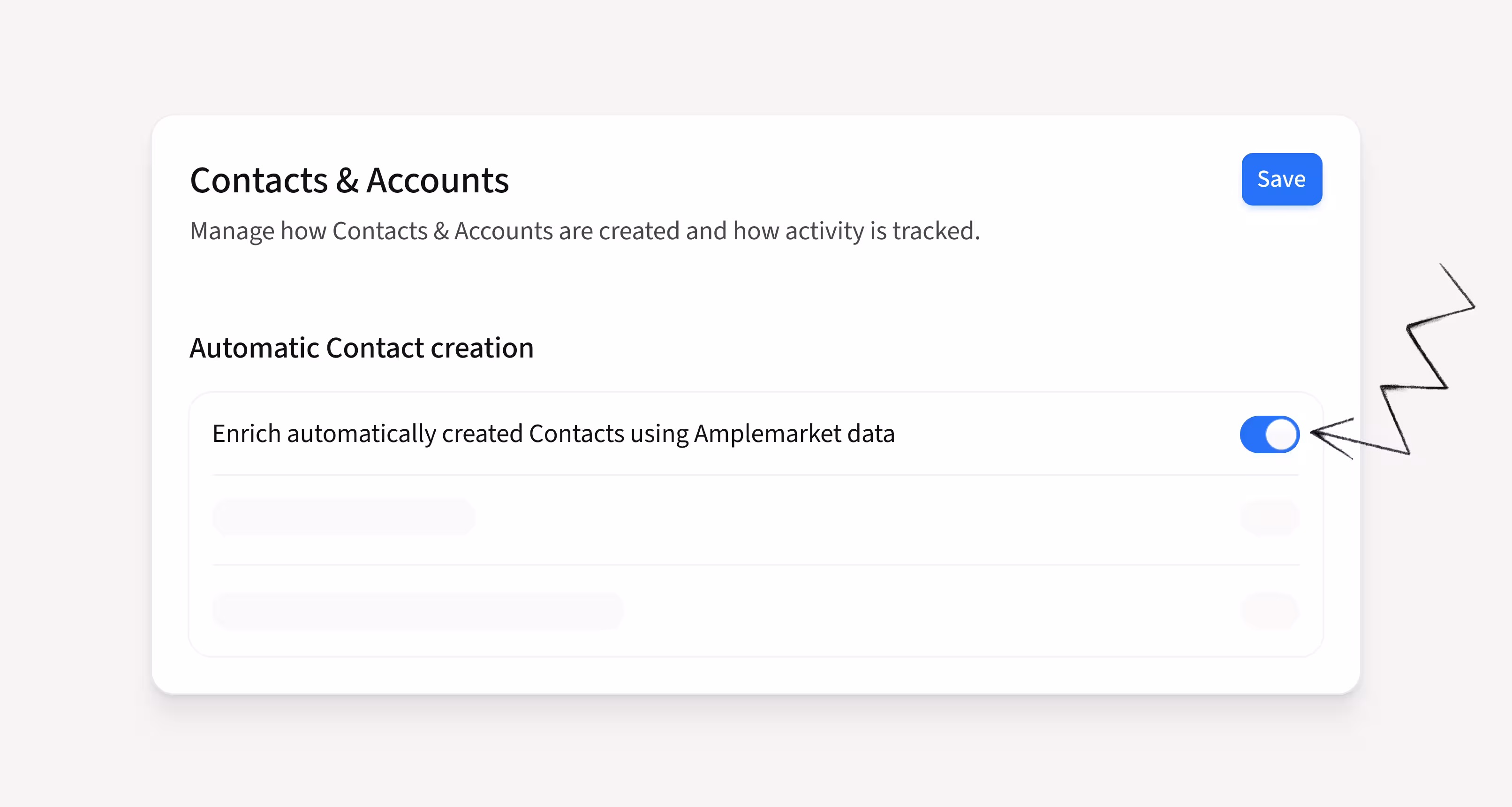
Task: Click the Contacts & Accounts page heading
Action: point(349,180)
